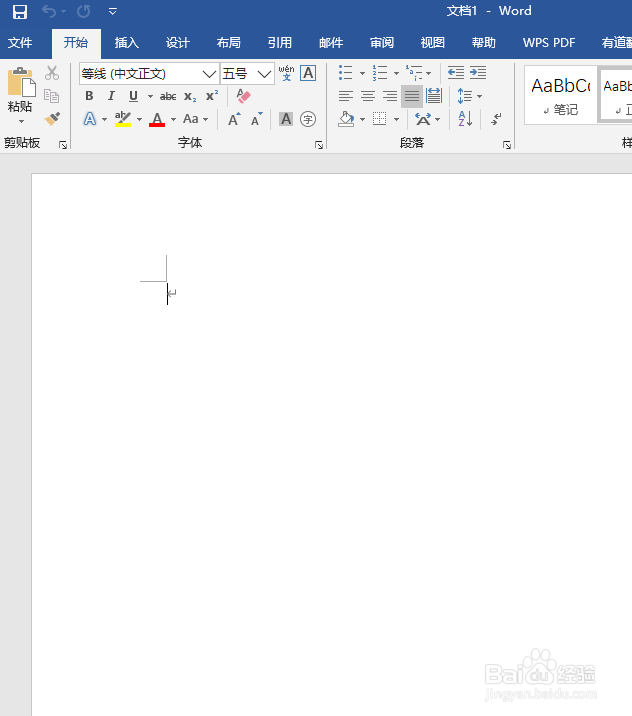
Task: Click the Line Spacing icon
Action: (464, 96)
